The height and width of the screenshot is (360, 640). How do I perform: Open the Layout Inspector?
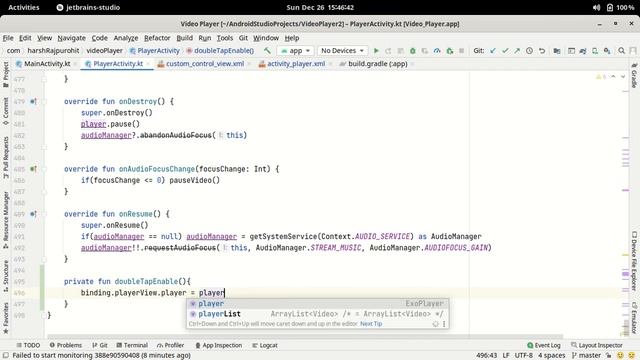(x=596, y=345)
